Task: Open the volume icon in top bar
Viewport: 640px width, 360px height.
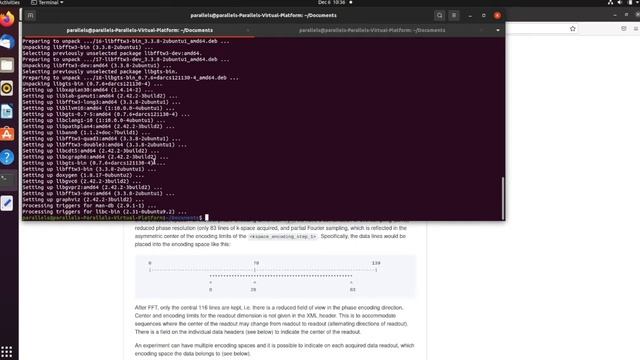Action: (620, 2)
